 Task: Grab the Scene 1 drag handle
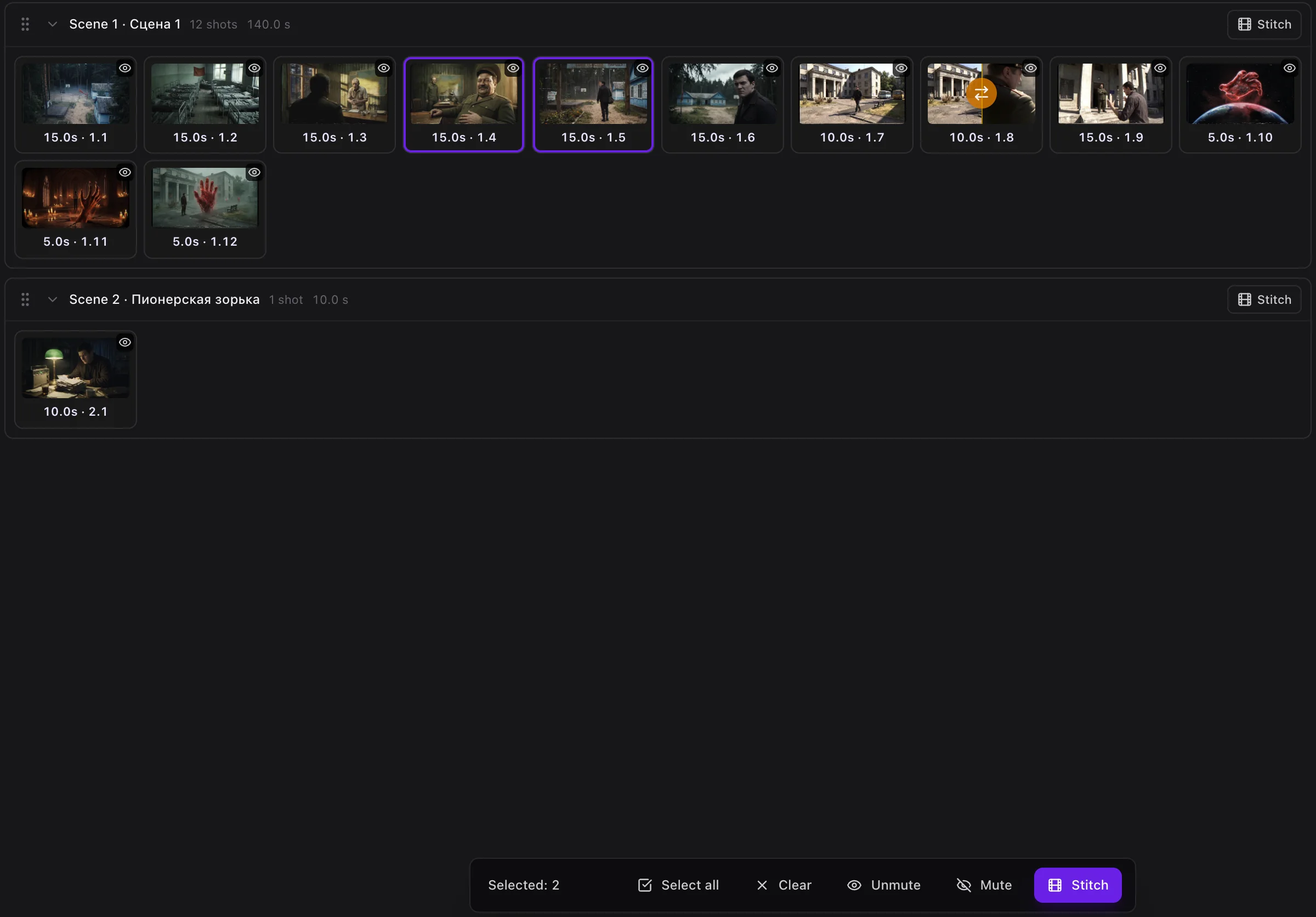pos(25,24)
